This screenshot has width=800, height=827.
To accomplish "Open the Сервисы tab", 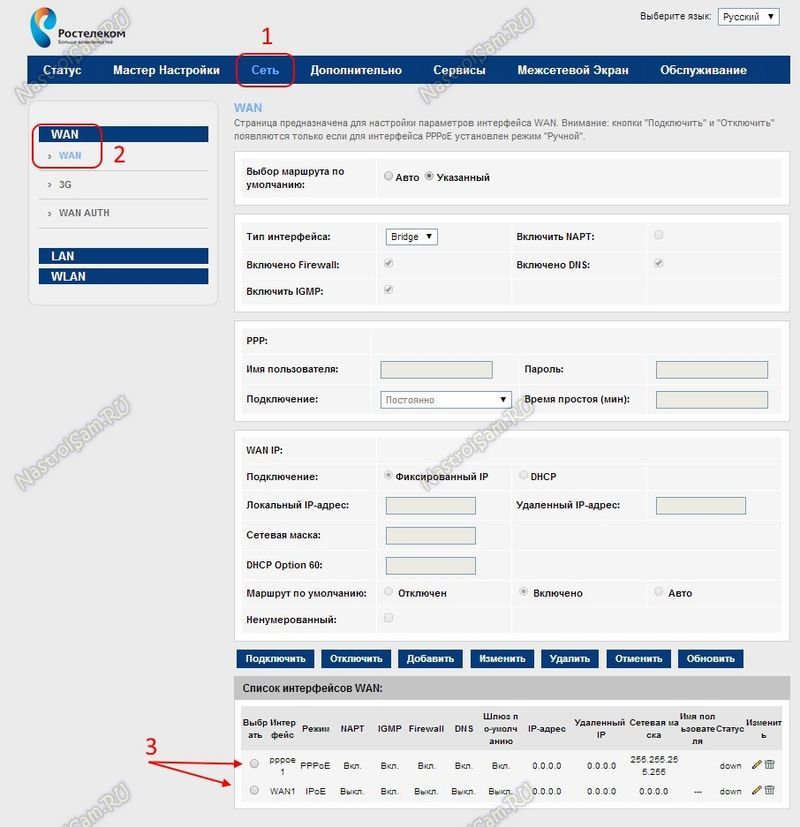I will [x=459, y=70].
